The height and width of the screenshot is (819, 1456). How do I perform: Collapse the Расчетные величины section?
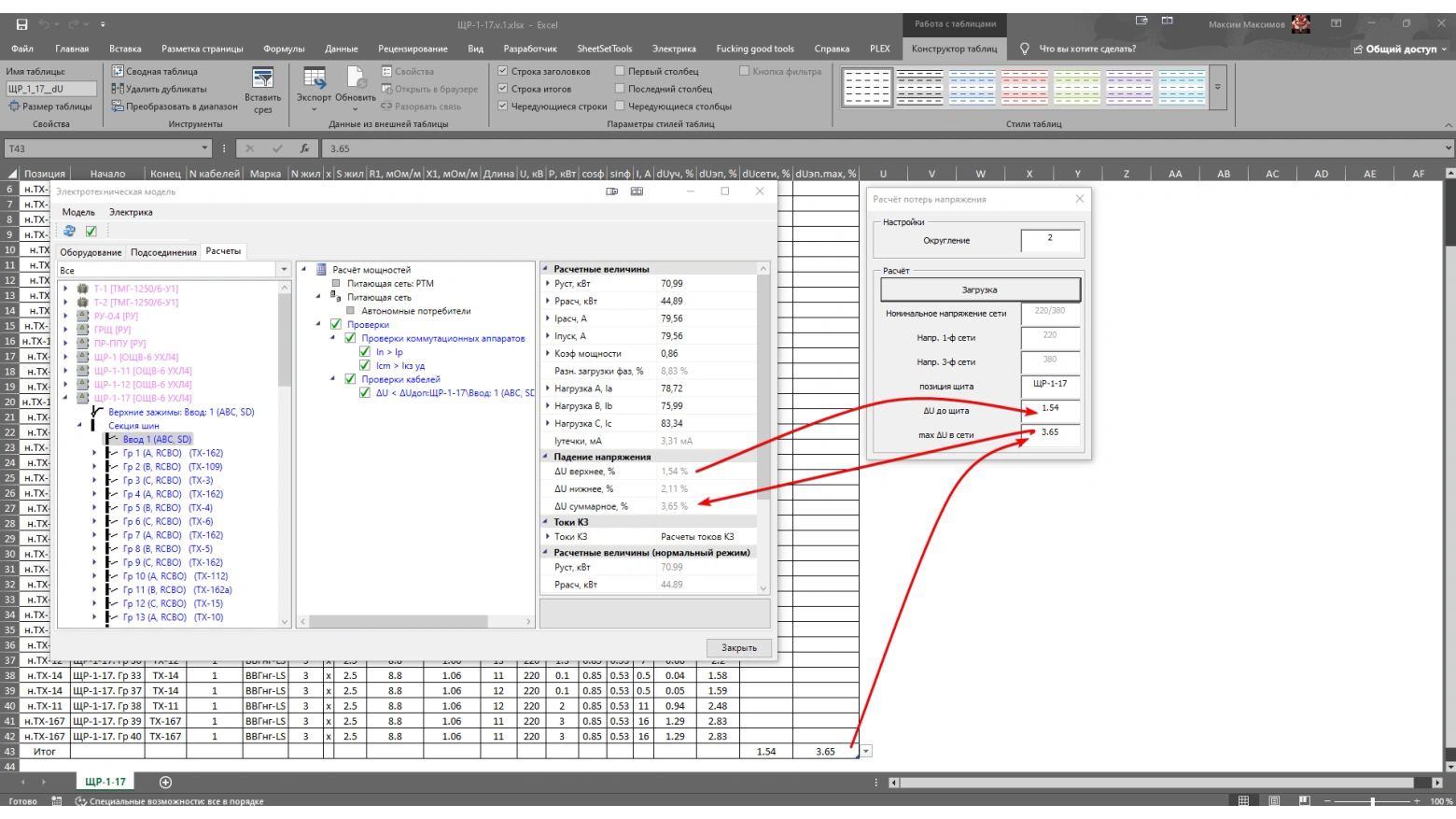point(547,269)
